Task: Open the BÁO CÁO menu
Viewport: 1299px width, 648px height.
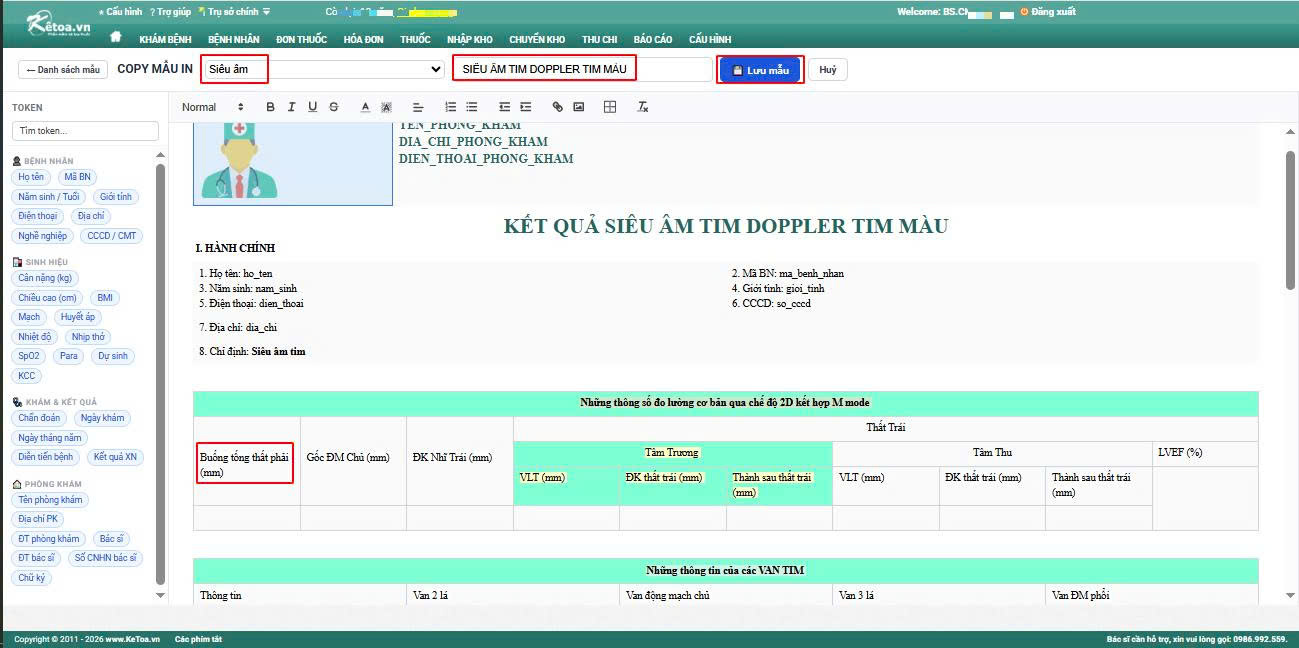Action: 653,39
